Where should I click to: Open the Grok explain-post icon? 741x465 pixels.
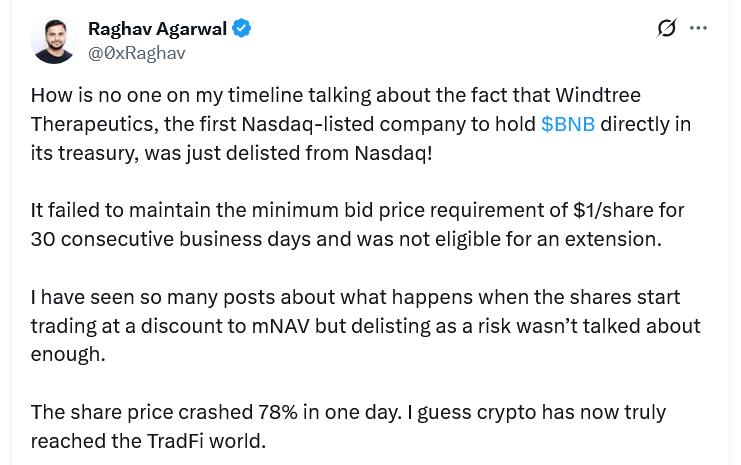point(667,29)
